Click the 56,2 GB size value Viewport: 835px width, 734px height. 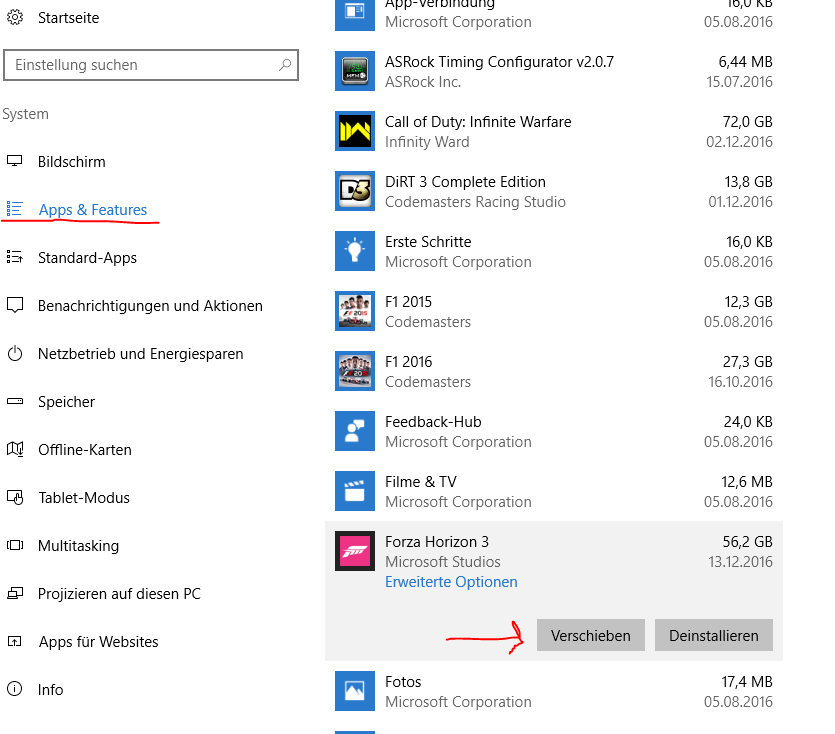pos(747,542)
